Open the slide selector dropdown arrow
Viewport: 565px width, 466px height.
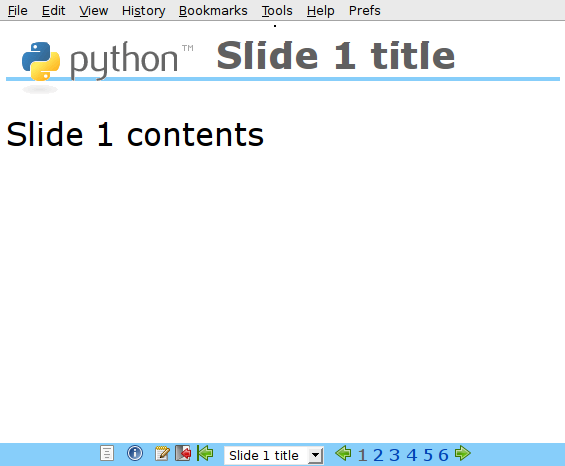click(x=316, y=456)
